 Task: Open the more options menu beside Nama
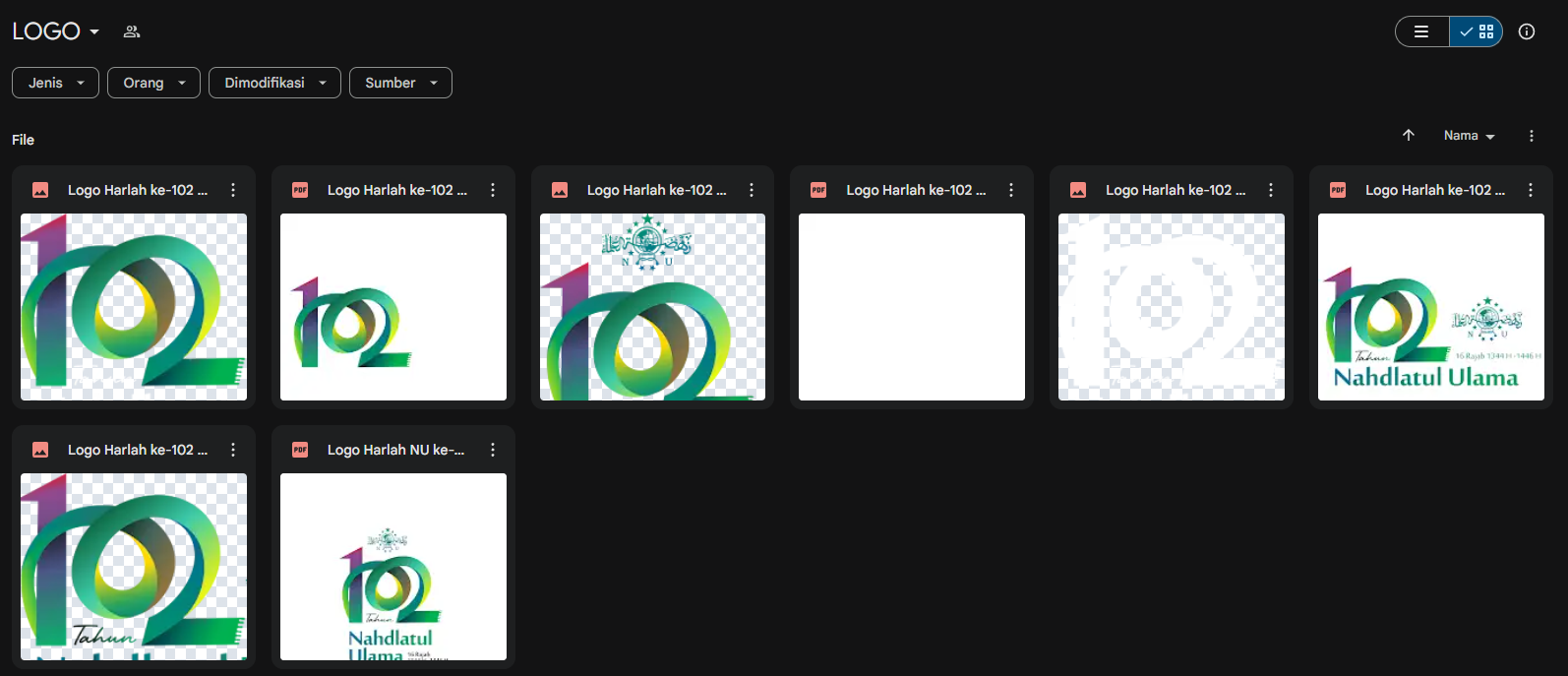point(1532,136)
